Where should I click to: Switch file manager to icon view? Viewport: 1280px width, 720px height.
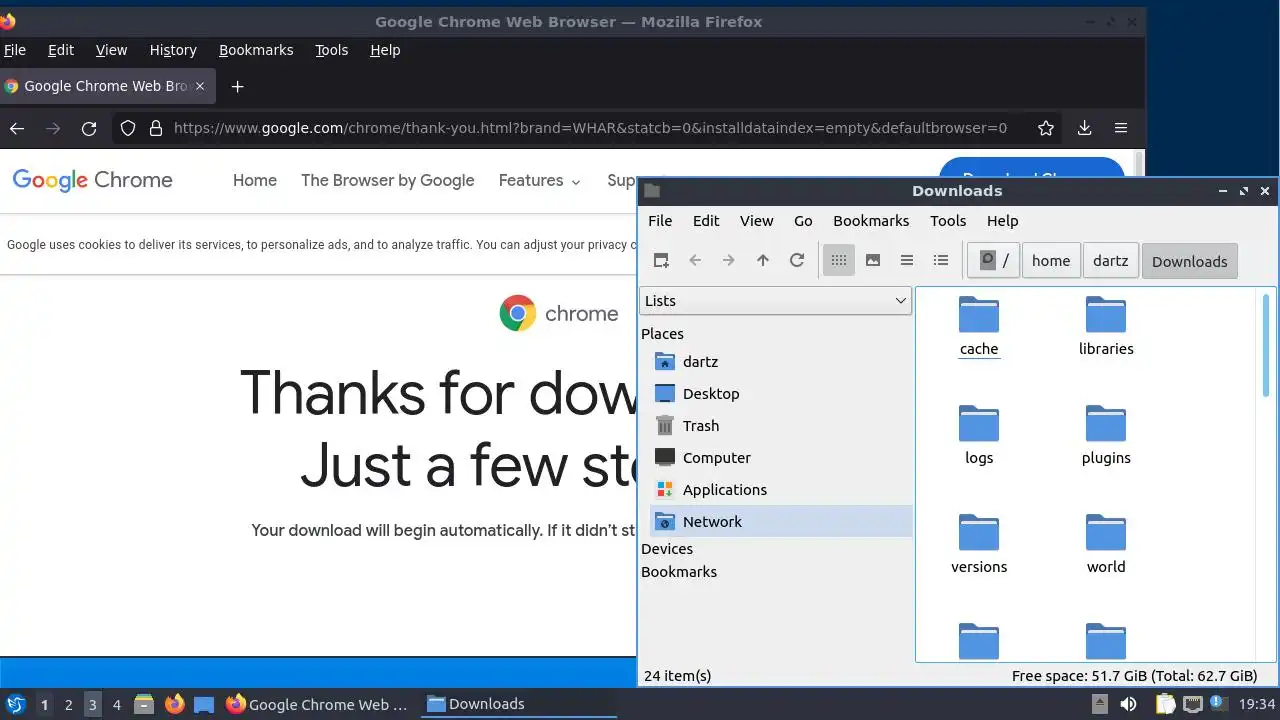click(839, 260)
